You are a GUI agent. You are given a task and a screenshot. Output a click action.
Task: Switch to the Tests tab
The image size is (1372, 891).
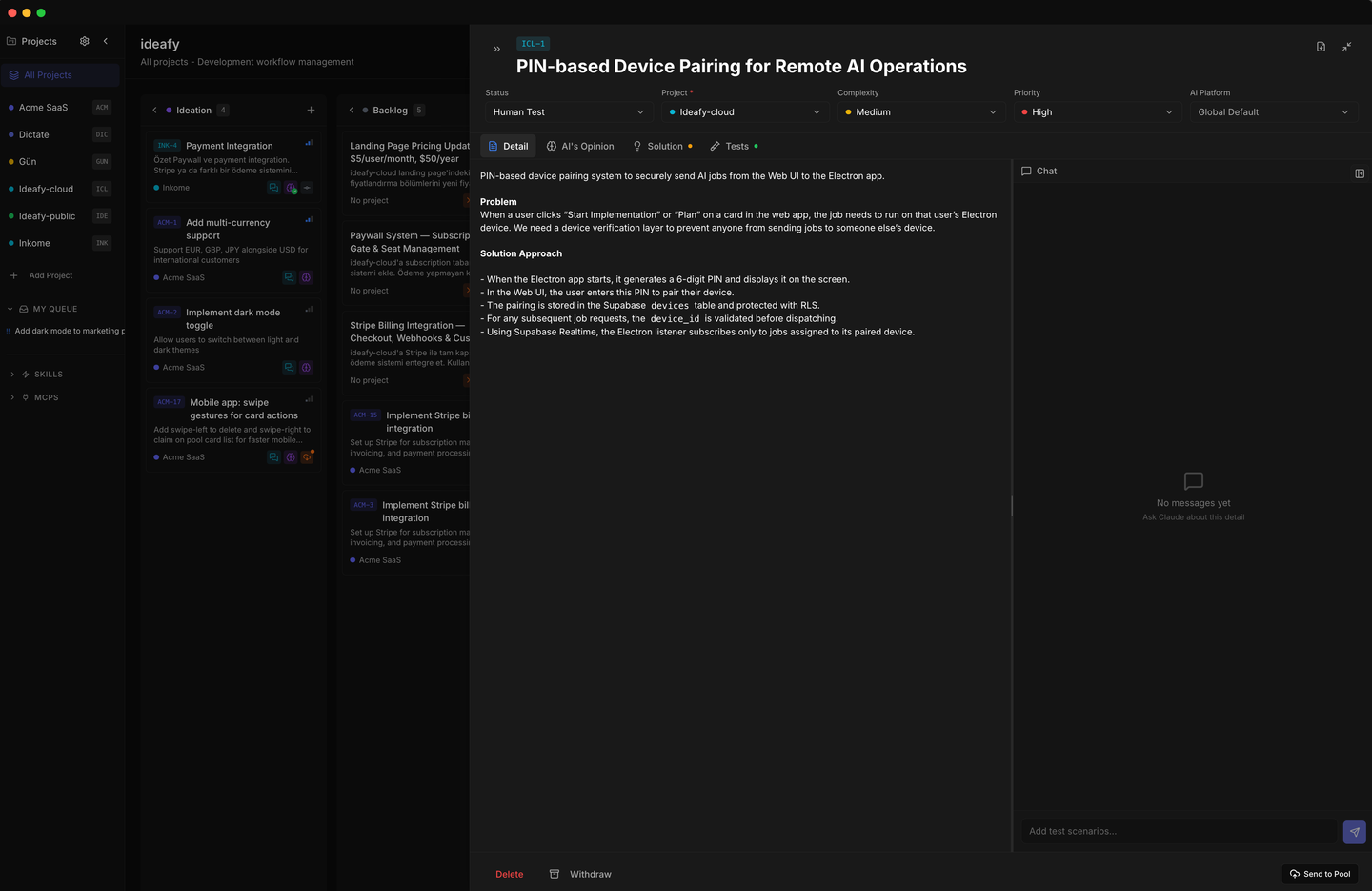(x=735, y=147)
